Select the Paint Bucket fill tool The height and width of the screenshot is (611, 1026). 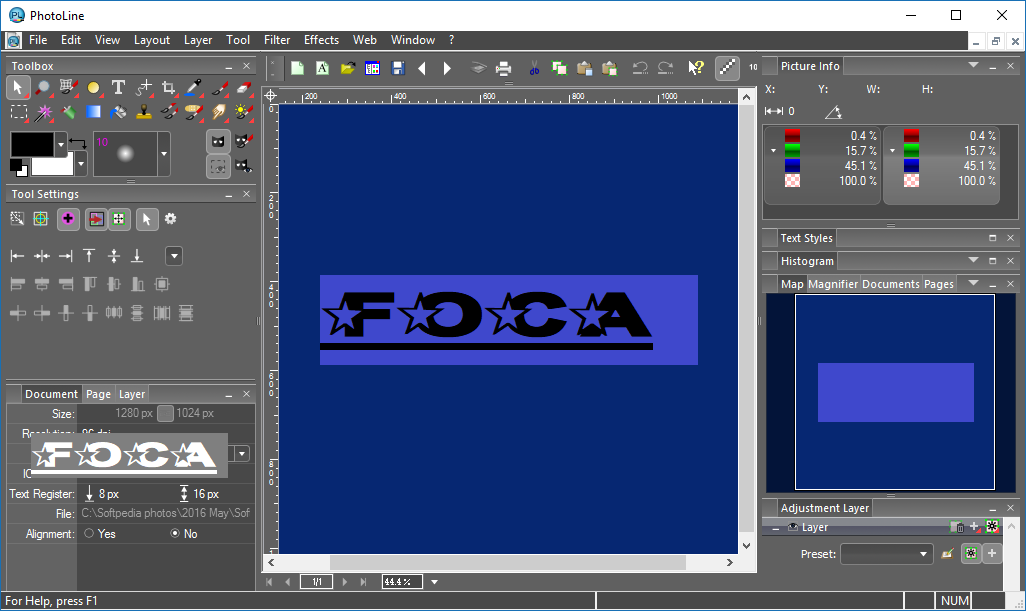[x=118, y=113]
